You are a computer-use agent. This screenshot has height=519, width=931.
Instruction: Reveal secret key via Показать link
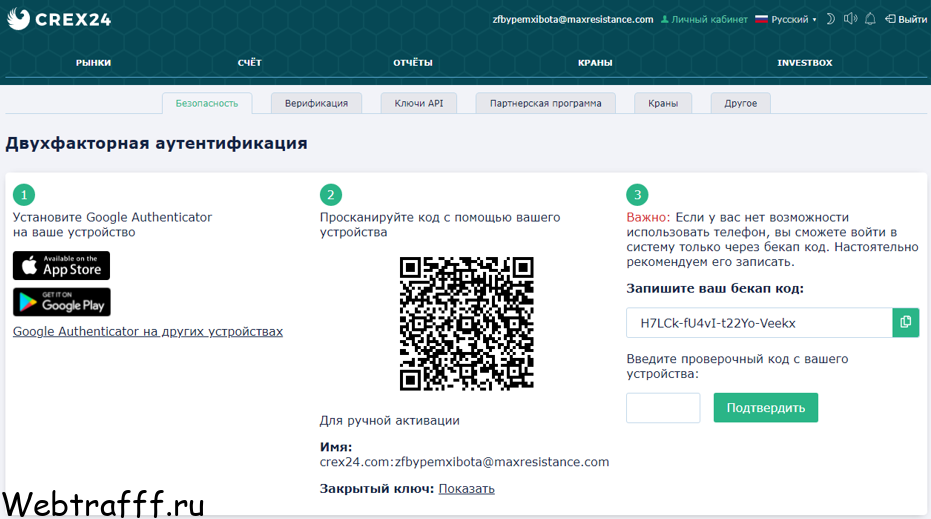point(466,489)
